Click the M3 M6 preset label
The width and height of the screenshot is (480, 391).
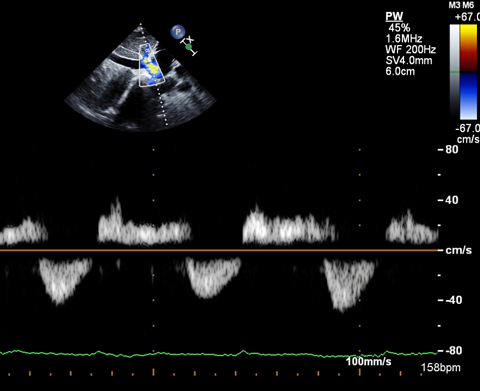pyautogui.click(x=461, y=5)
